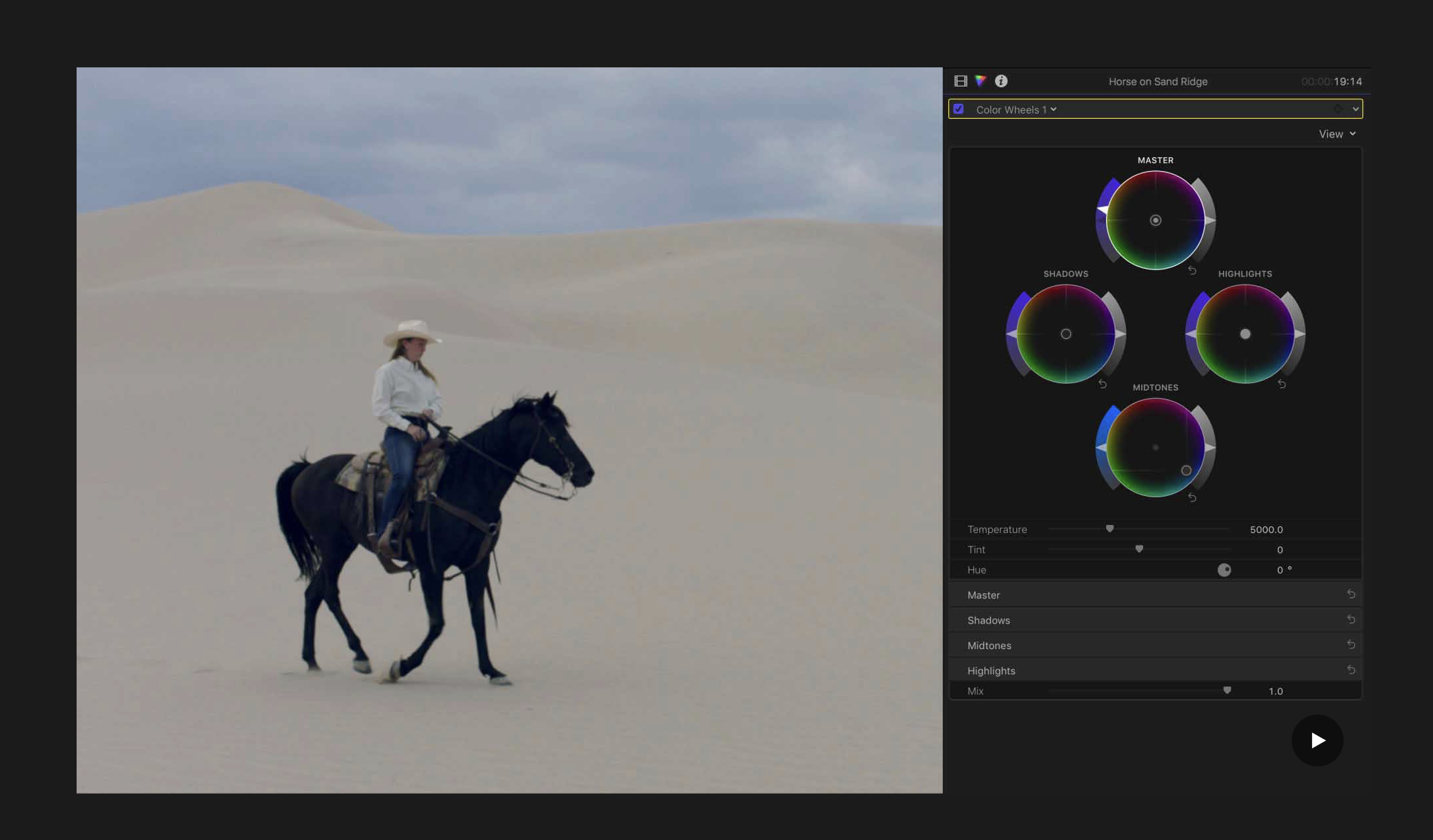Expand the Midtones parameters section

pyautogui.click(x=989, y=645)
